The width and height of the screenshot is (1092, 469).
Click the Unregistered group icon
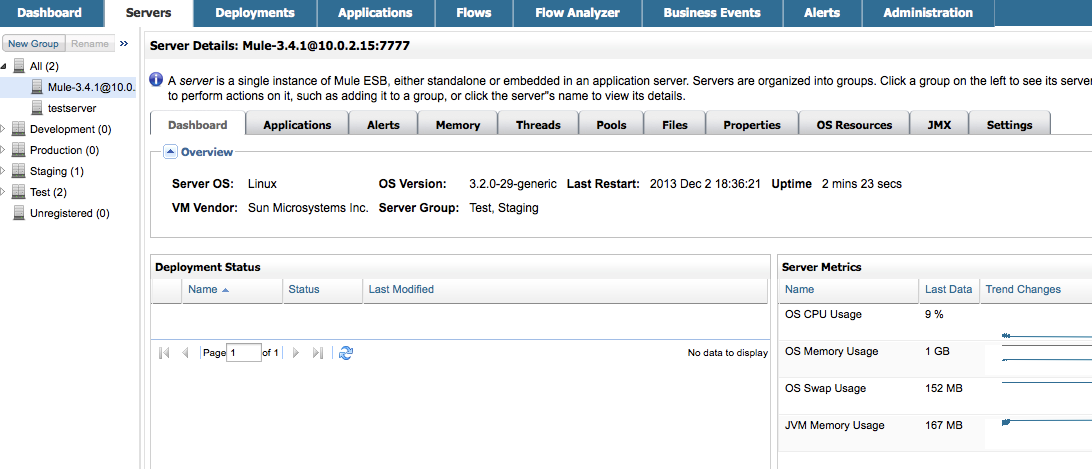[19, 213]
